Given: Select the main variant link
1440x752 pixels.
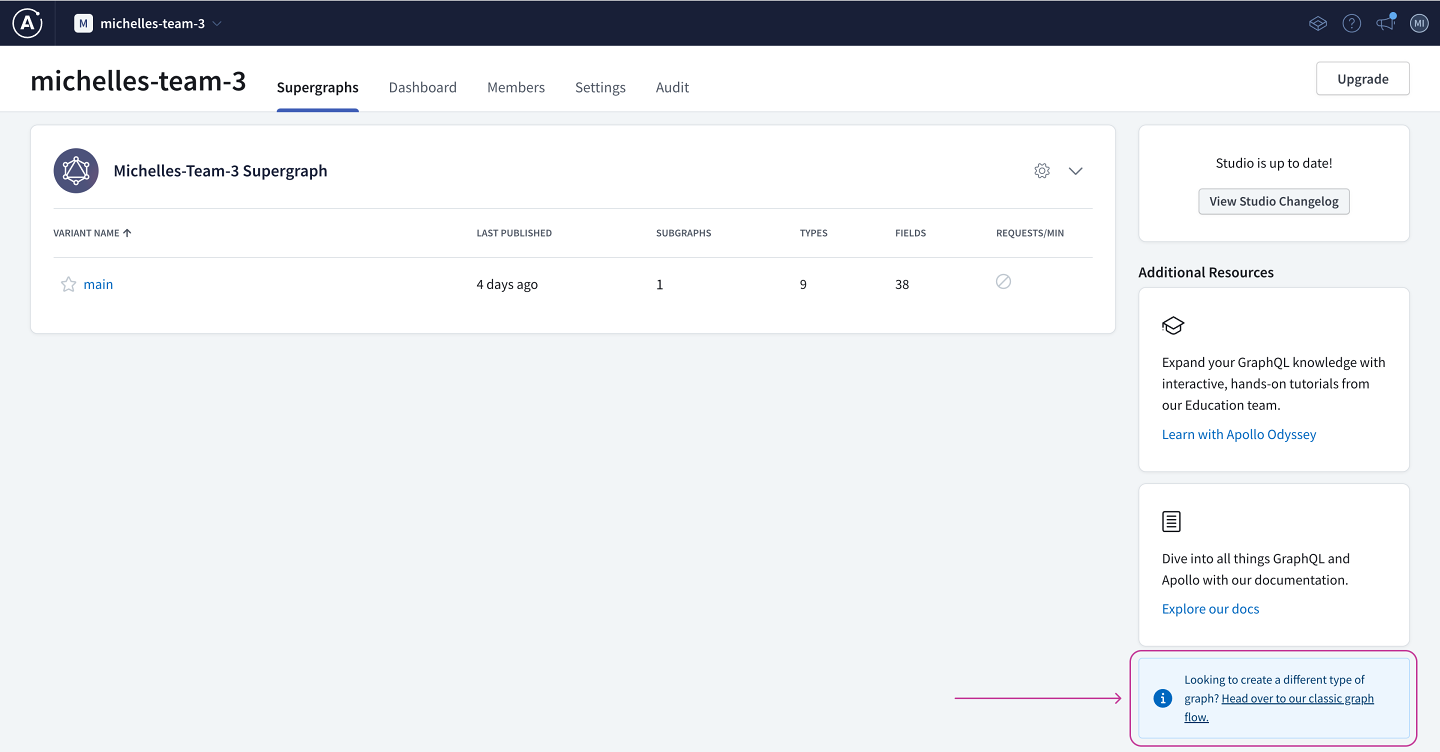Looking at the screenshot, I should (98, 284).
